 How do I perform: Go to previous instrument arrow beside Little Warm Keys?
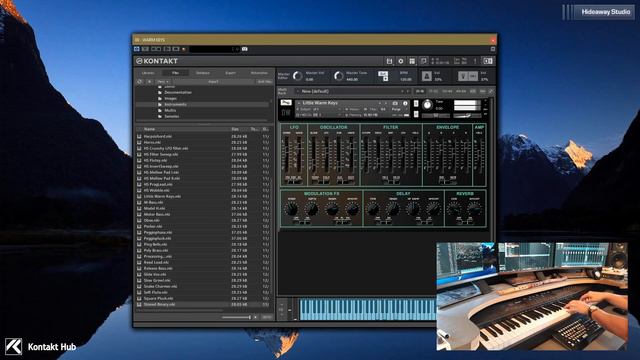click(380, 103)
